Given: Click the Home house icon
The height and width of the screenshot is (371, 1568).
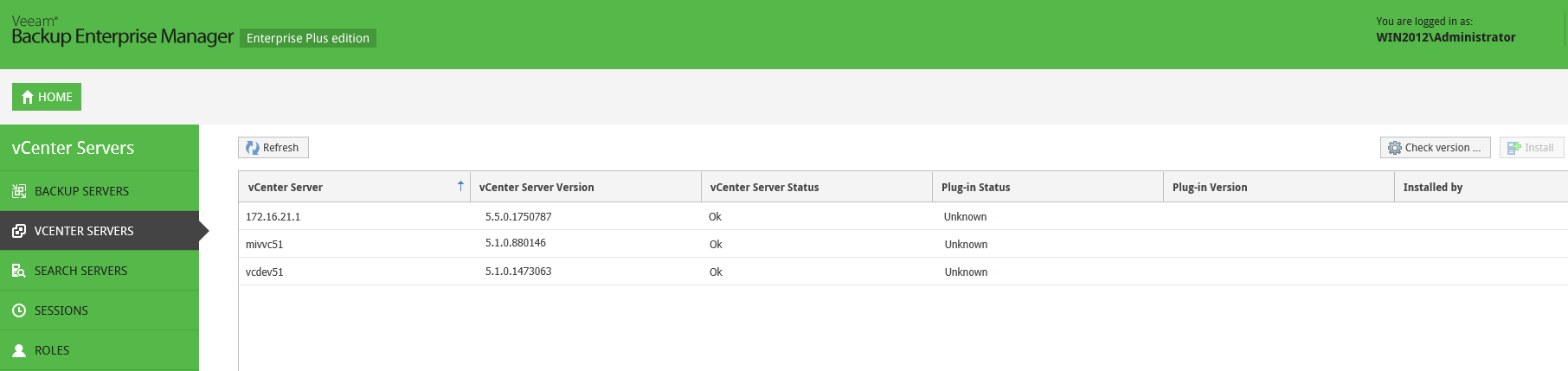Looking at the screenshot, I should 27,97.
